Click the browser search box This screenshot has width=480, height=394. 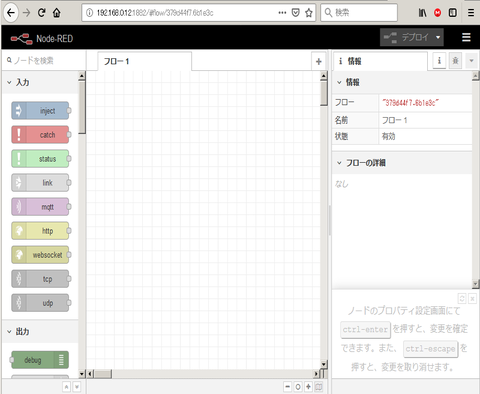(359, 13)
